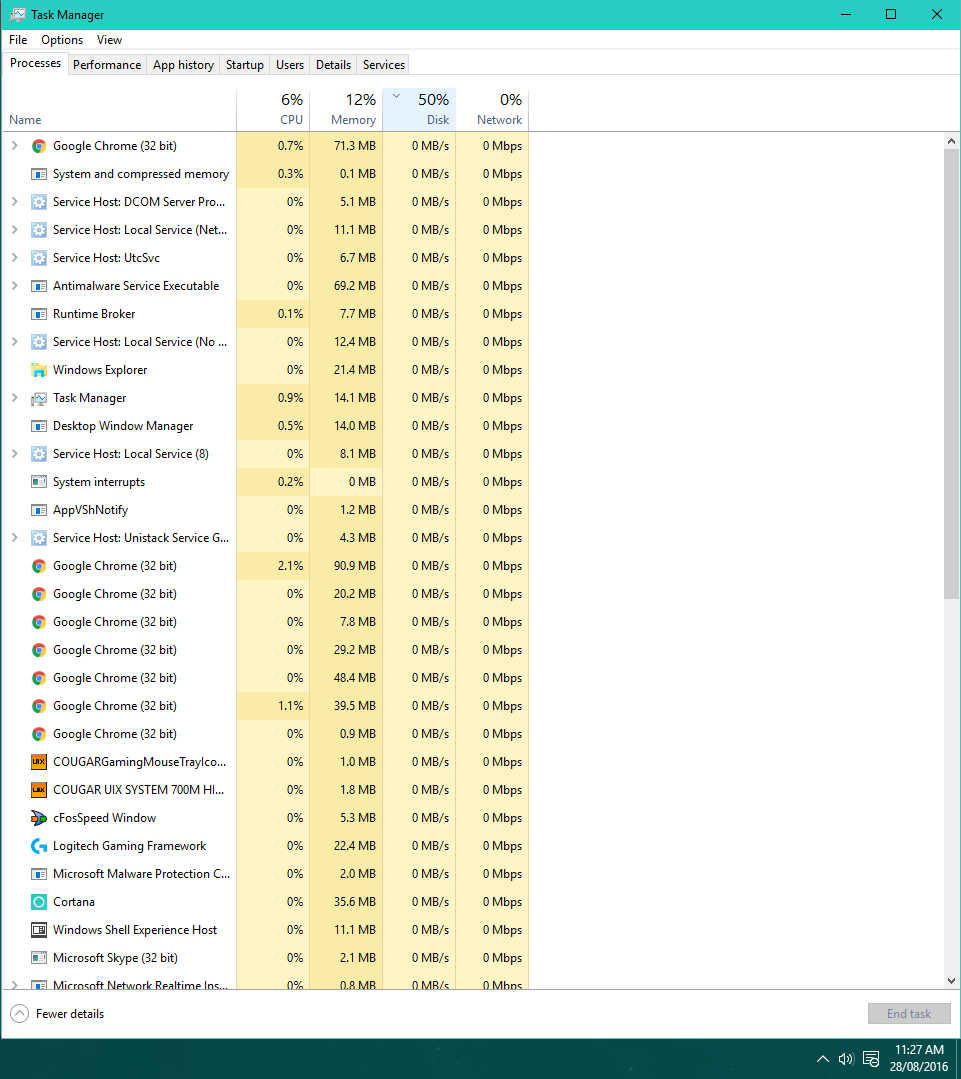Click the Desktop Window Manager icon
Viewport: 961px width, 1079px height.
coord(39,426)
